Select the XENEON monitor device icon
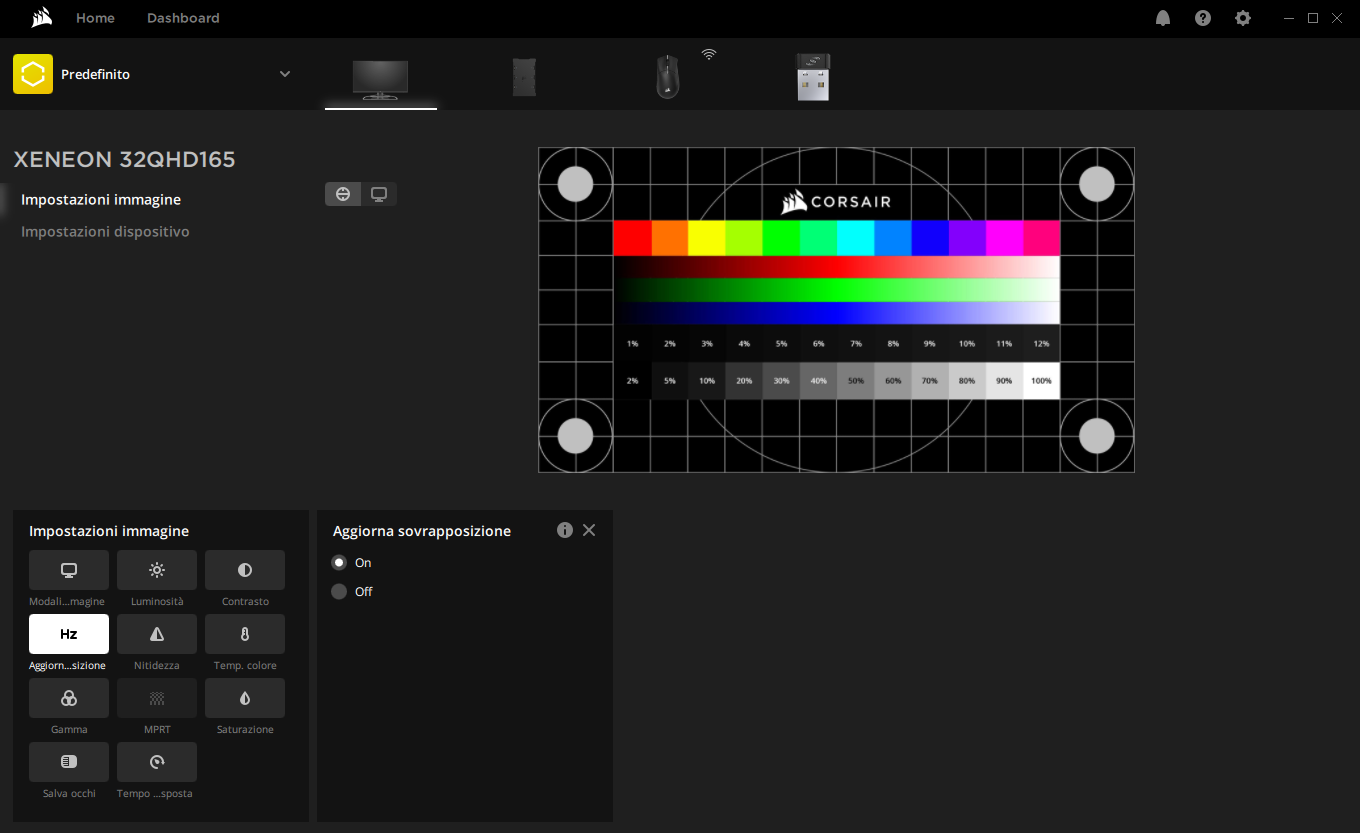The height and width of the screenshot is (833, 1360). point(380,78)
